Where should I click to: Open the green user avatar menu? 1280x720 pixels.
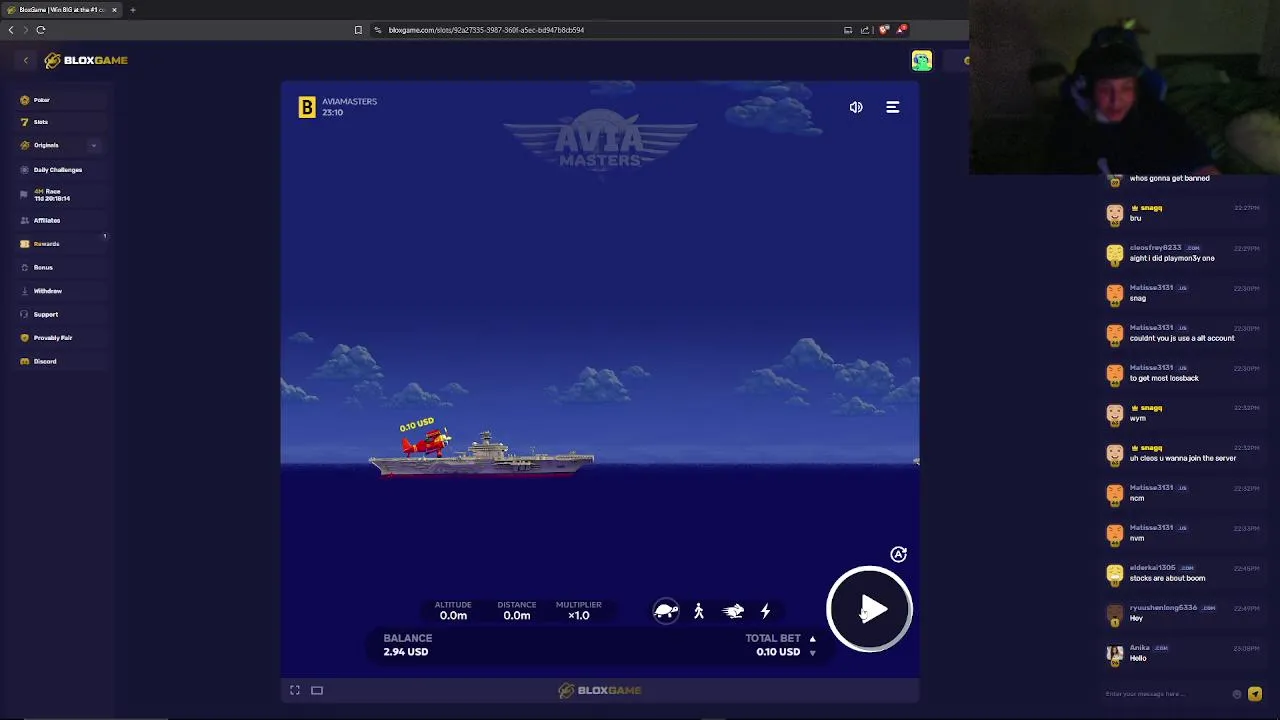pyautogui.click(x=921, y=61)
